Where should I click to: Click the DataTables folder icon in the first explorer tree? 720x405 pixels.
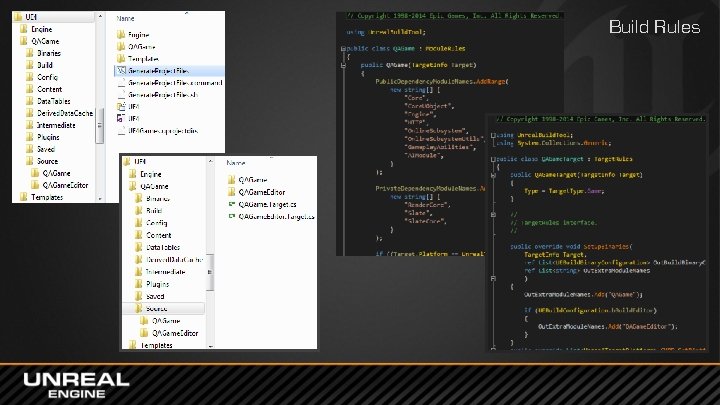[30, 101]
